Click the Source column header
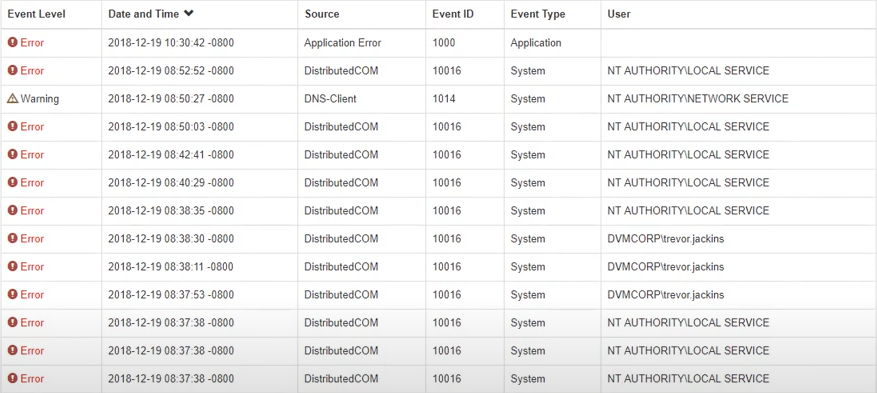The image size is (877, 393). pyautogui.click(x=322, y=14)
